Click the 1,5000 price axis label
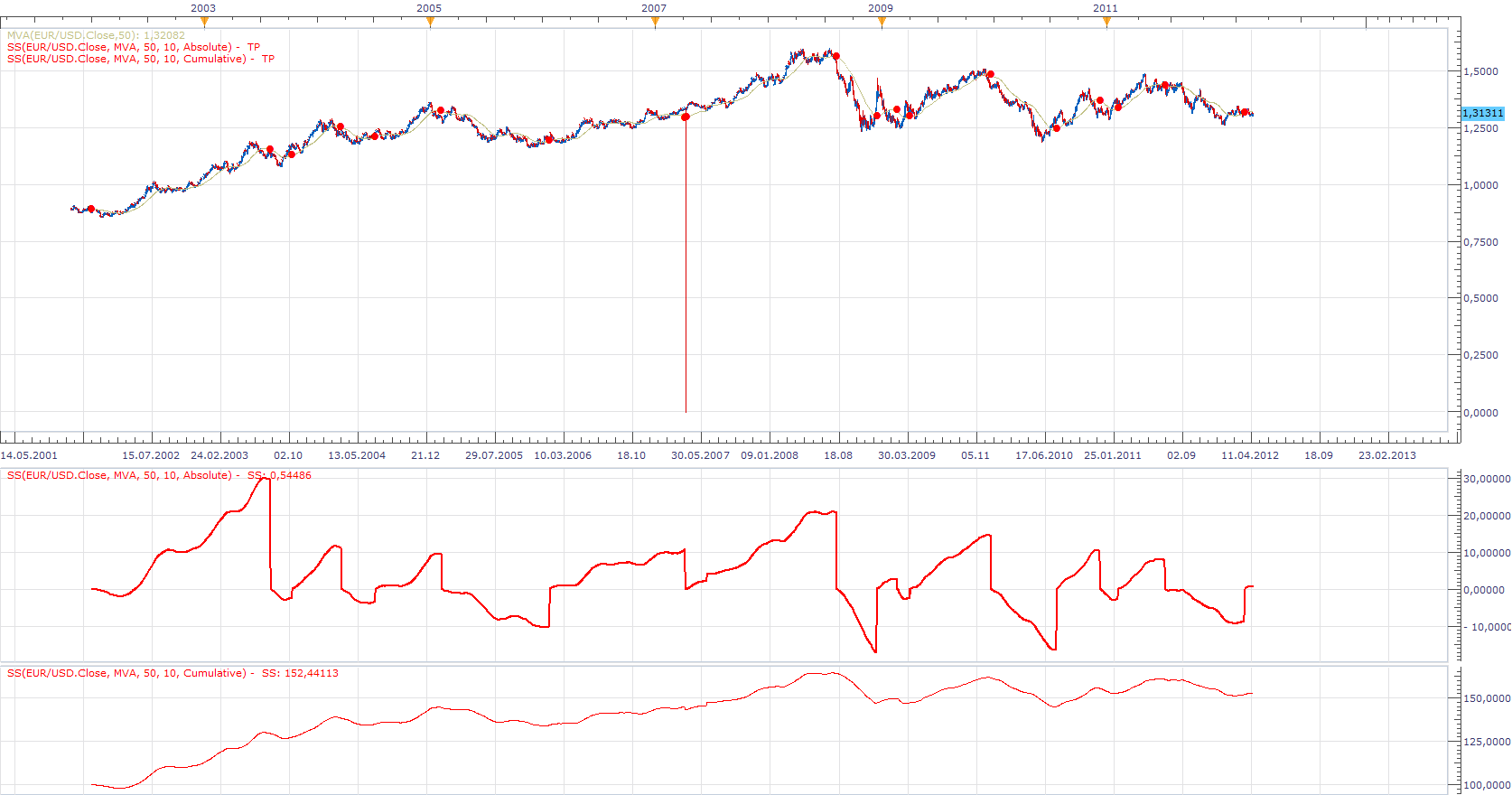 pyautogui.click(x=1481, y=71)
